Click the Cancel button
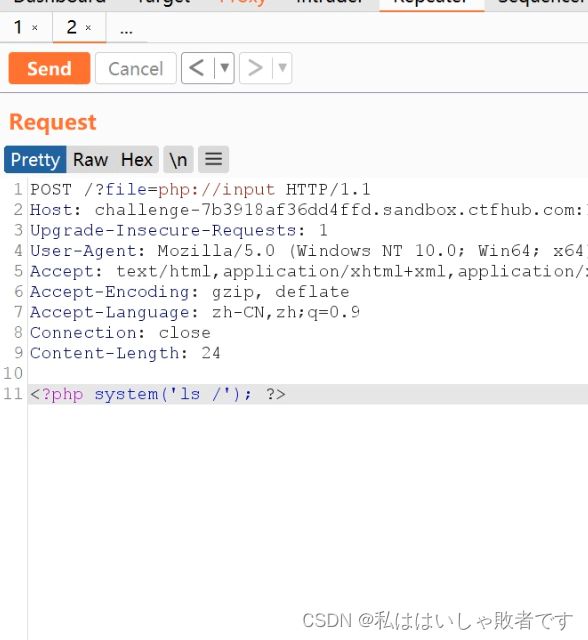The image size is (588, 640). (135, 68)
